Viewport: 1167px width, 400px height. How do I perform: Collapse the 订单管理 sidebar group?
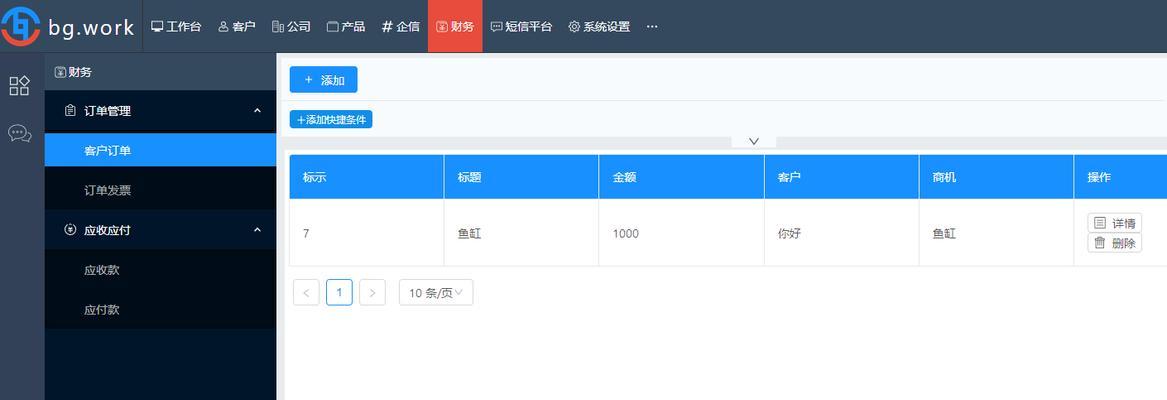tap(160, 111)
